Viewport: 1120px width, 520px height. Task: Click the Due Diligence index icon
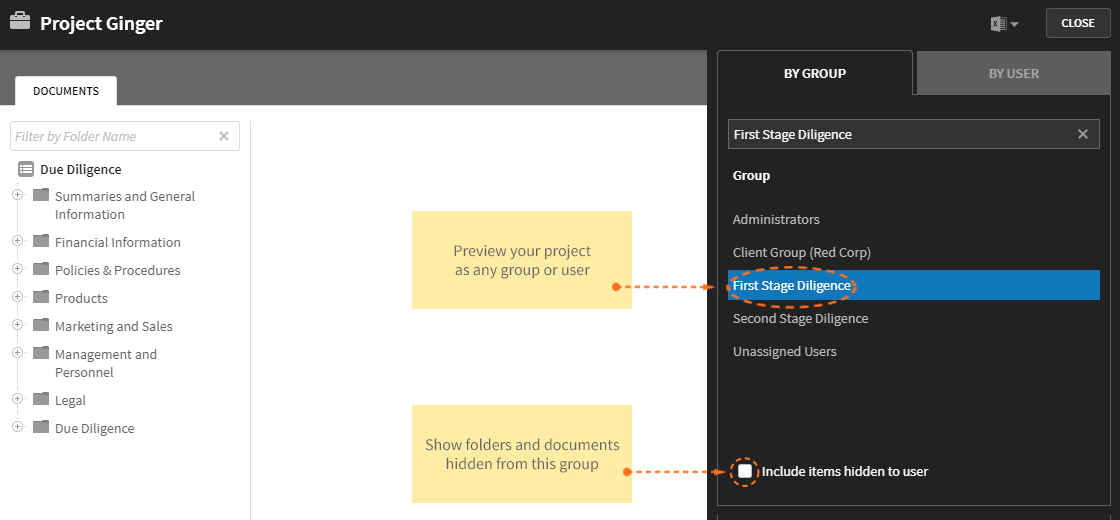tap(26, 169)
